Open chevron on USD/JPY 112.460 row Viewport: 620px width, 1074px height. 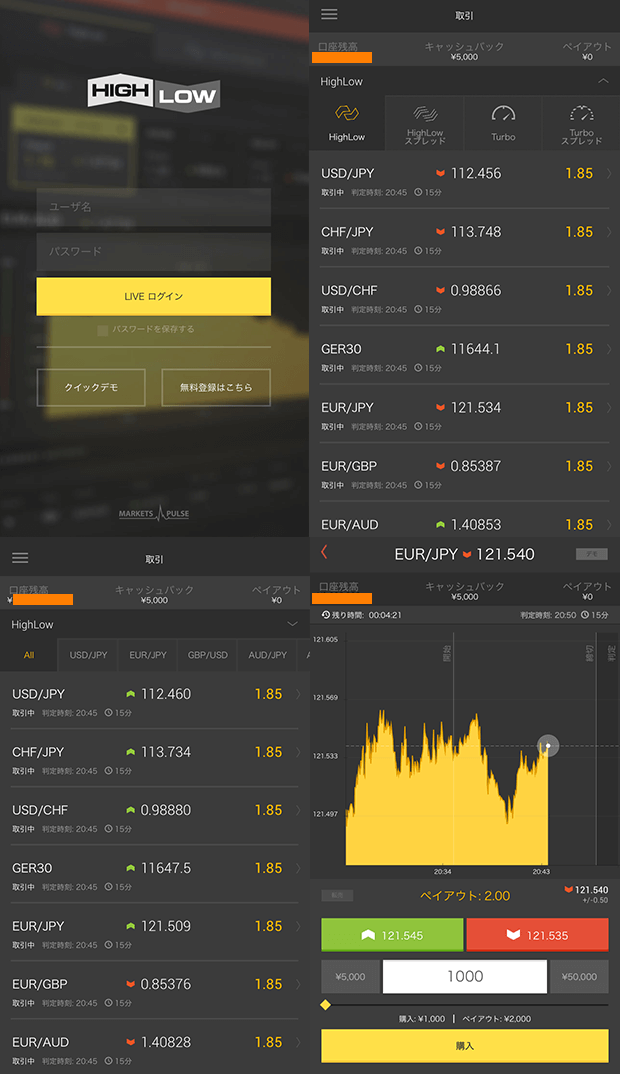pos(298,695)
